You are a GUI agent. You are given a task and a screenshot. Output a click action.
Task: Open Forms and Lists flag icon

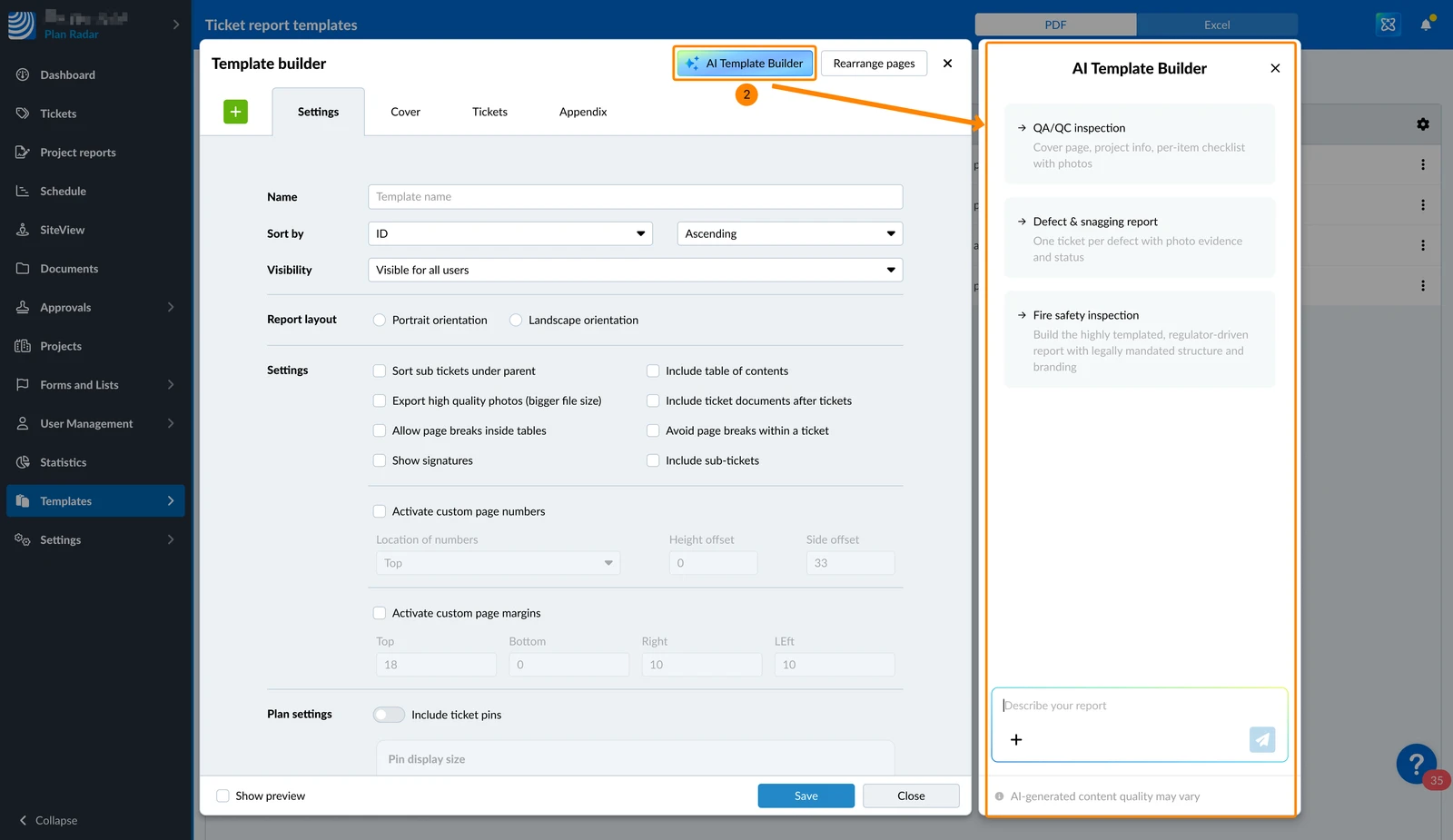point(23,385)
